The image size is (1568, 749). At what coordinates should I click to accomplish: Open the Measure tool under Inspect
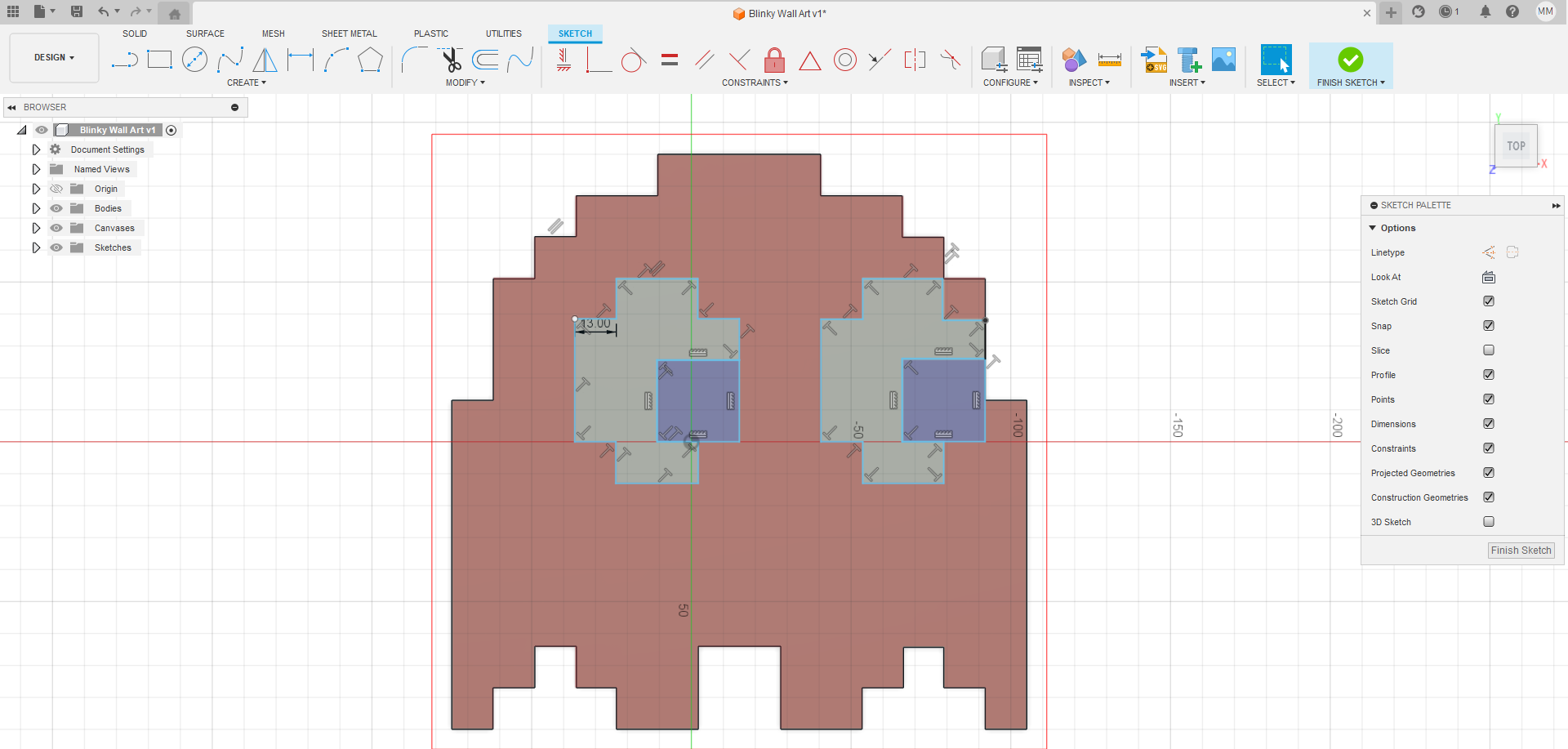point(1109,60)
